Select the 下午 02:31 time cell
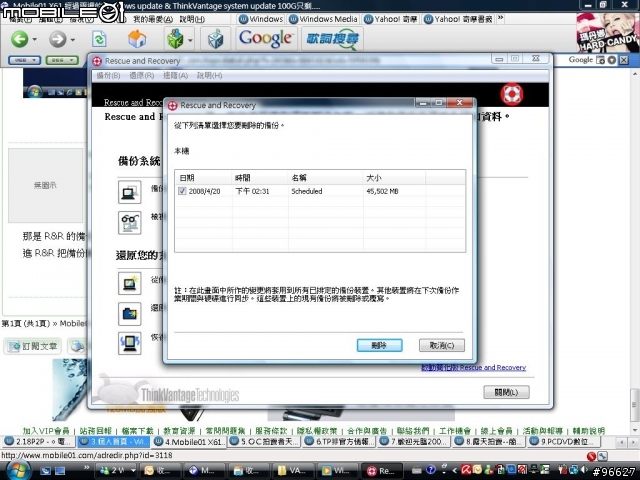This screenshot has width=640, height=480. click(252, 191)
